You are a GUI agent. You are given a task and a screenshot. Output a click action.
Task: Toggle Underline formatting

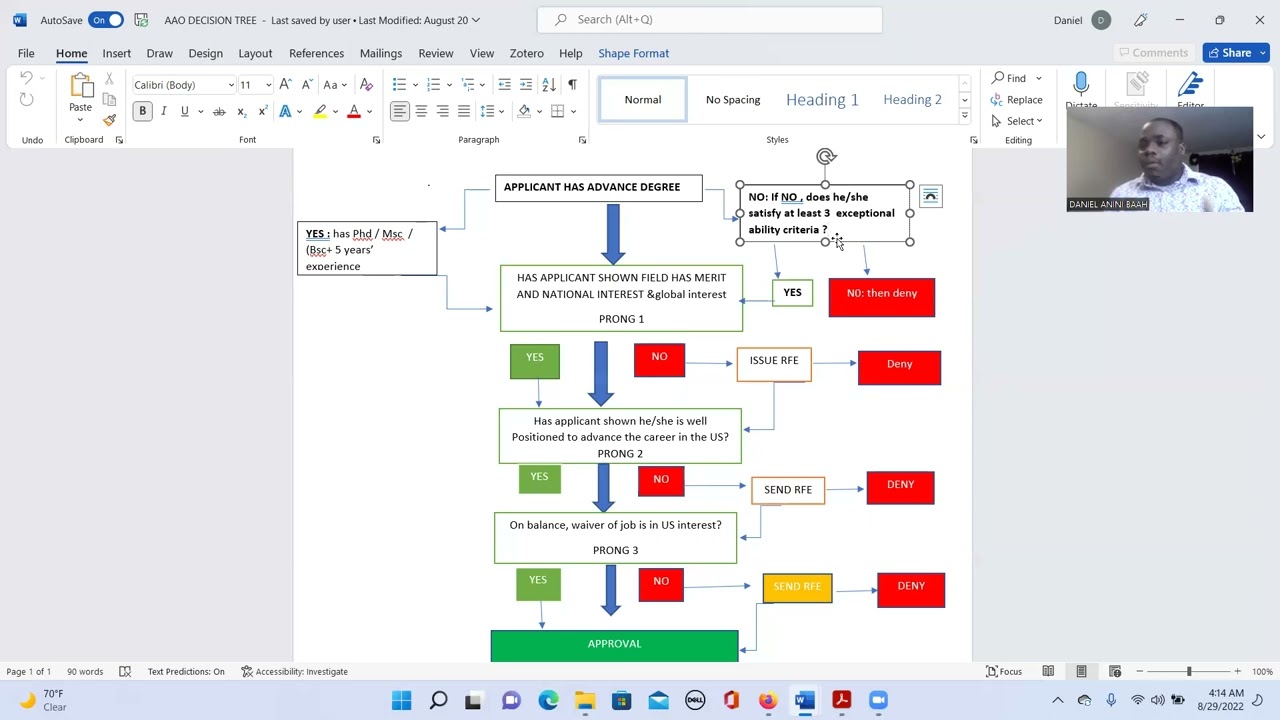pos(184,111)
